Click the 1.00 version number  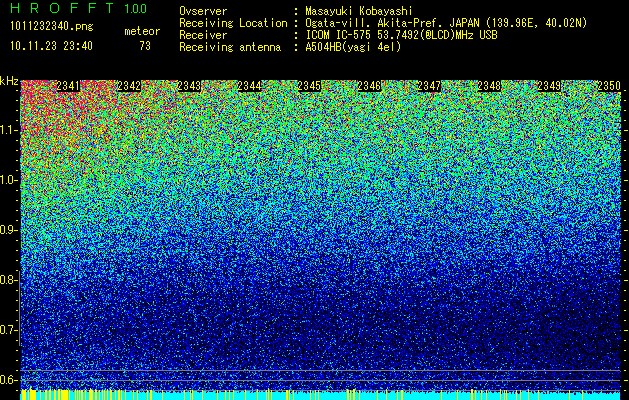point(136,8)
